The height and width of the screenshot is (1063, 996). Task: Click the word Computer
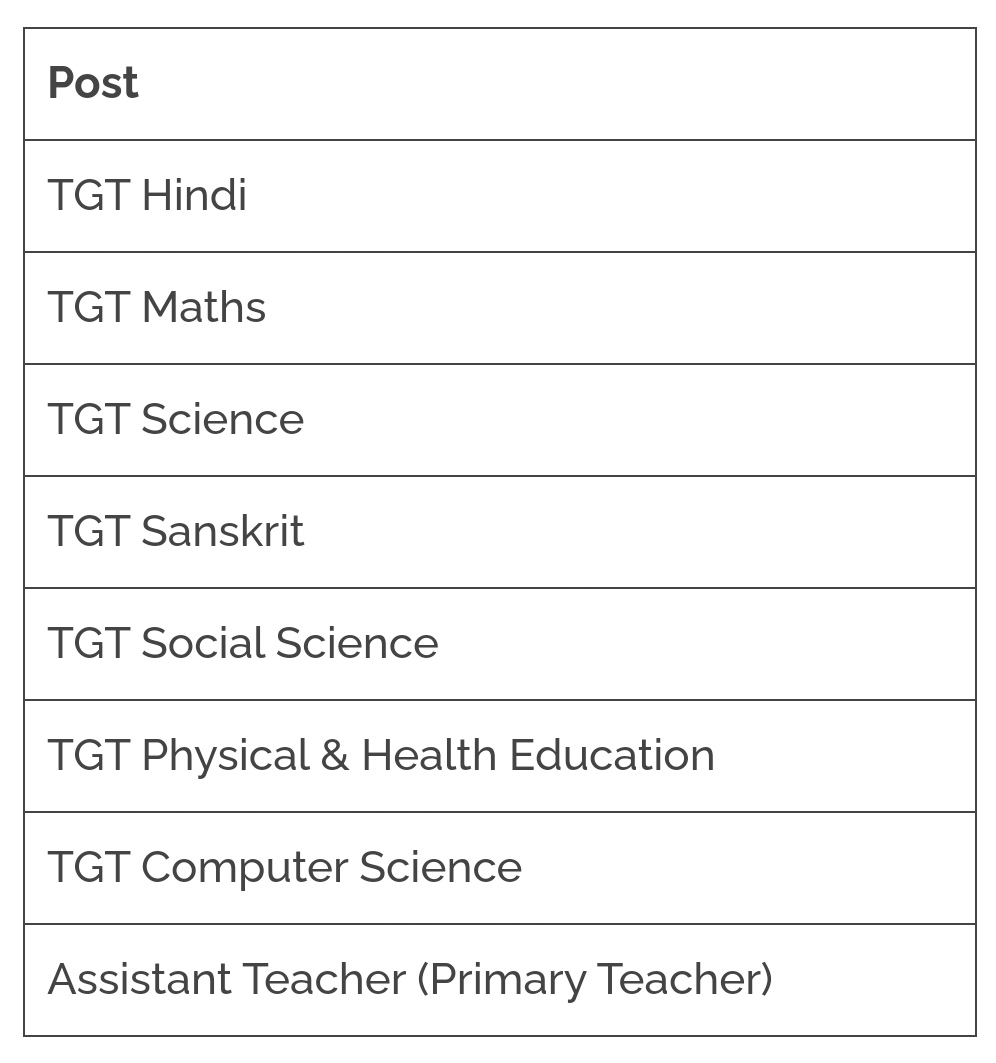pos(243,868)
